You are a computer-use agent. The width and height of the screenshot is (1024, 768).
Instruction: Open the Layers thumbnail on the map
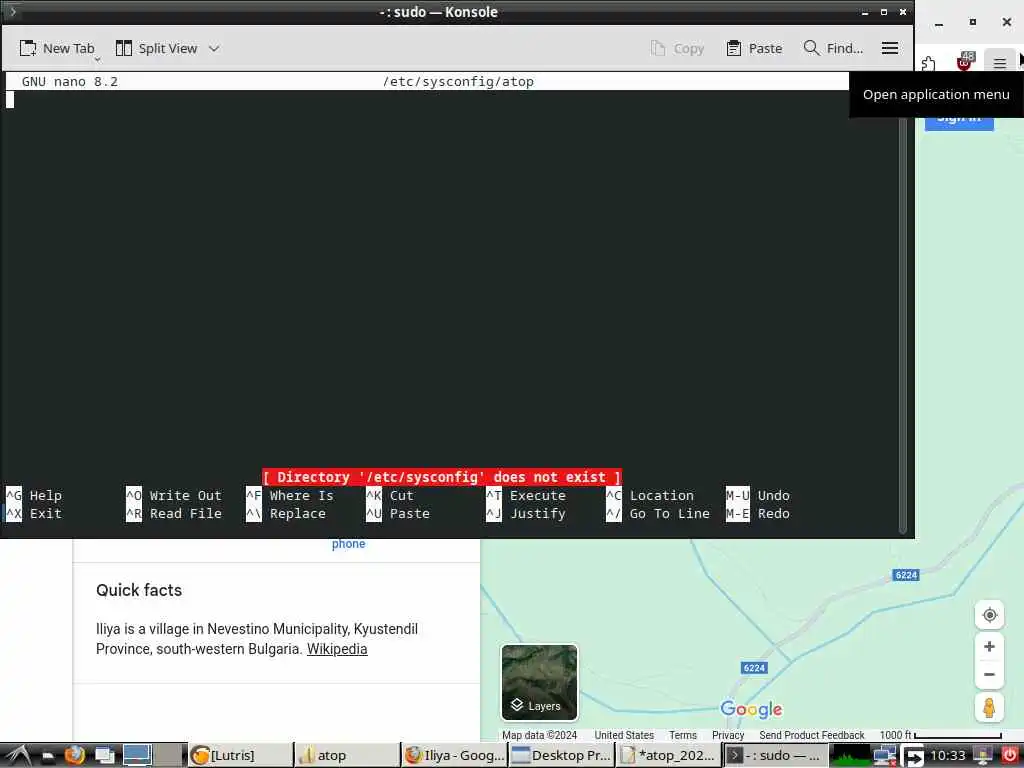point(539,682)
